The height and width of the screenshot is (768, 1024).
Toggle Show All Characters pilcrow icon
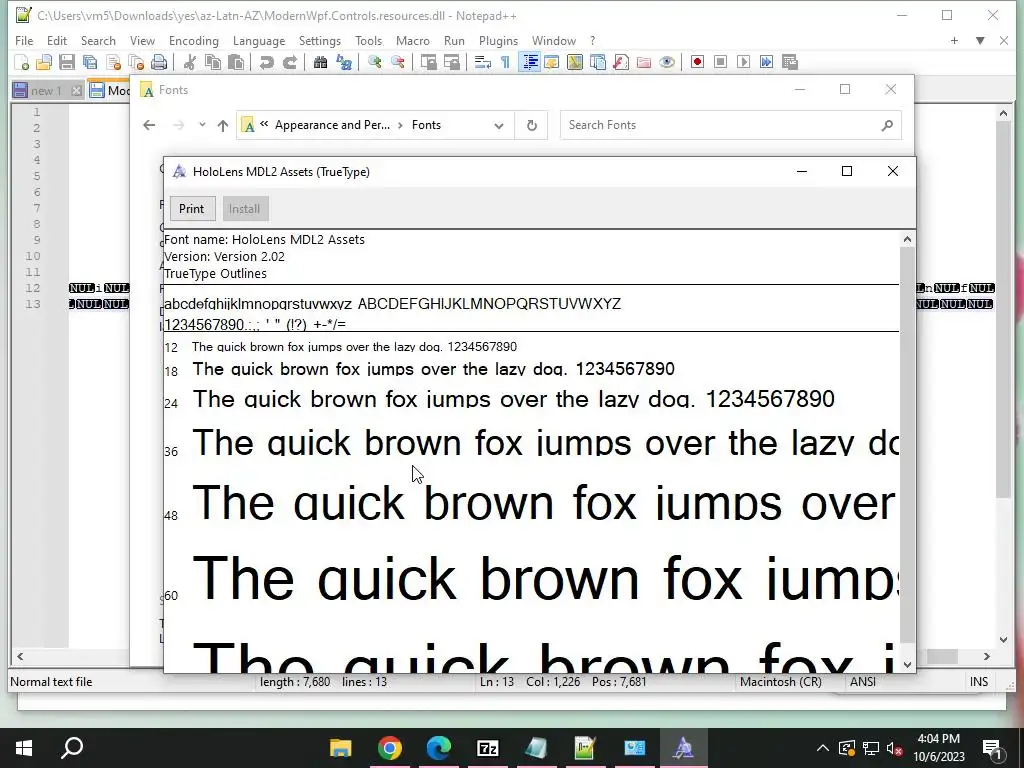(505, 62)
